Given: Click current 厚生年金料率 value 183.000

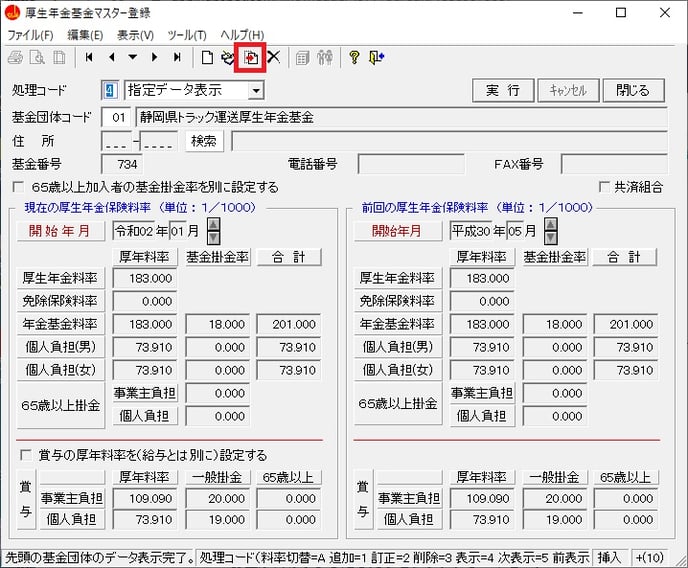Looking at the screenshot, I should [x=145, y=279].
